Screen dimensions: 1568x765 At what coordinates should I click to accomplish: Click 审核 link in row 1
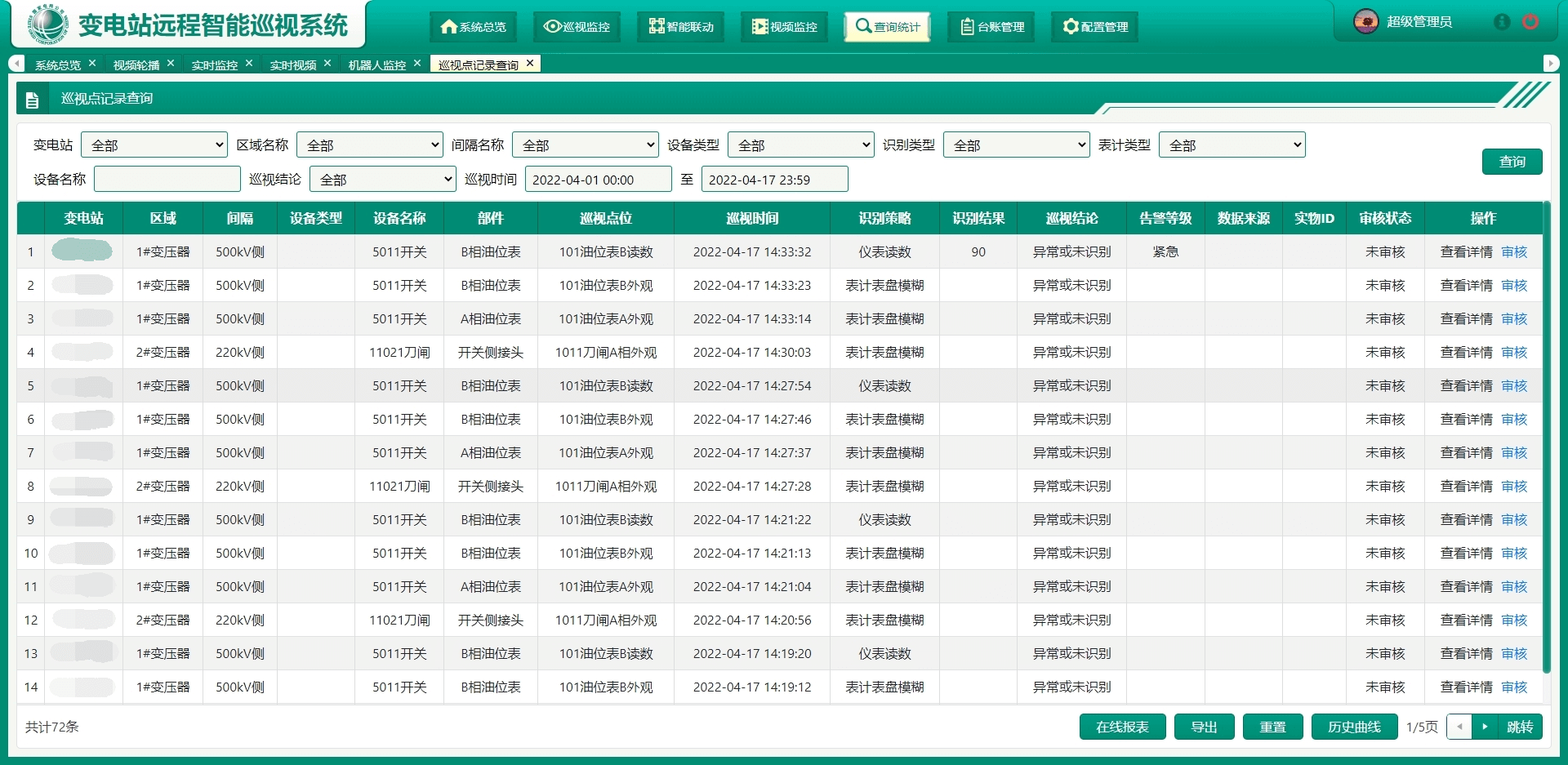pyautogui.click(x=1514, y=252)
